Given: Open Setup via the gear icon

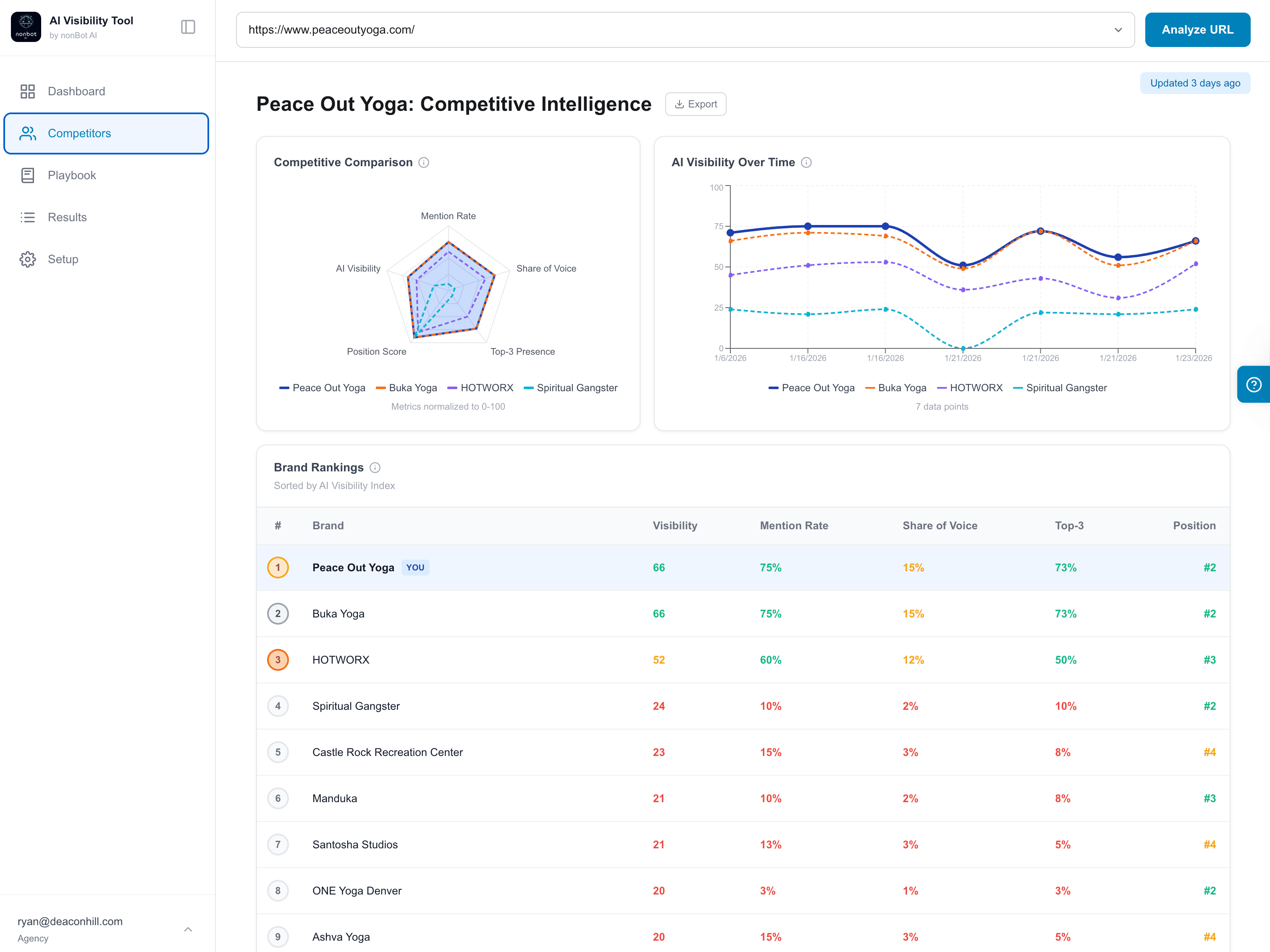Looking at the screenshot, I should (x=28, y=259).
